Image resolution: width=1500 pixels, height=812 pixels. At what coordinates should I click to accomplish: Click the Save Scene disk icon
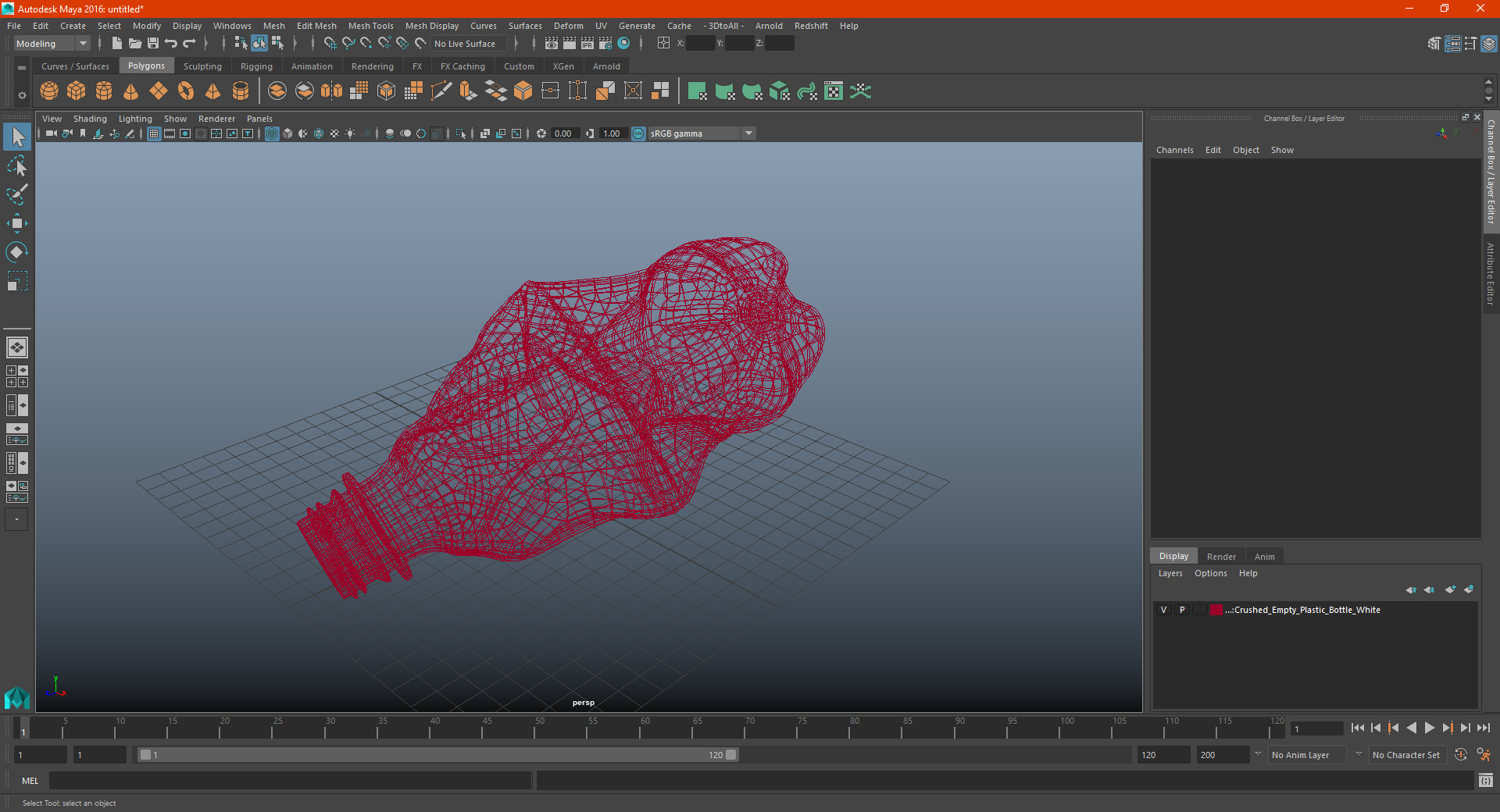click(153, 44)
